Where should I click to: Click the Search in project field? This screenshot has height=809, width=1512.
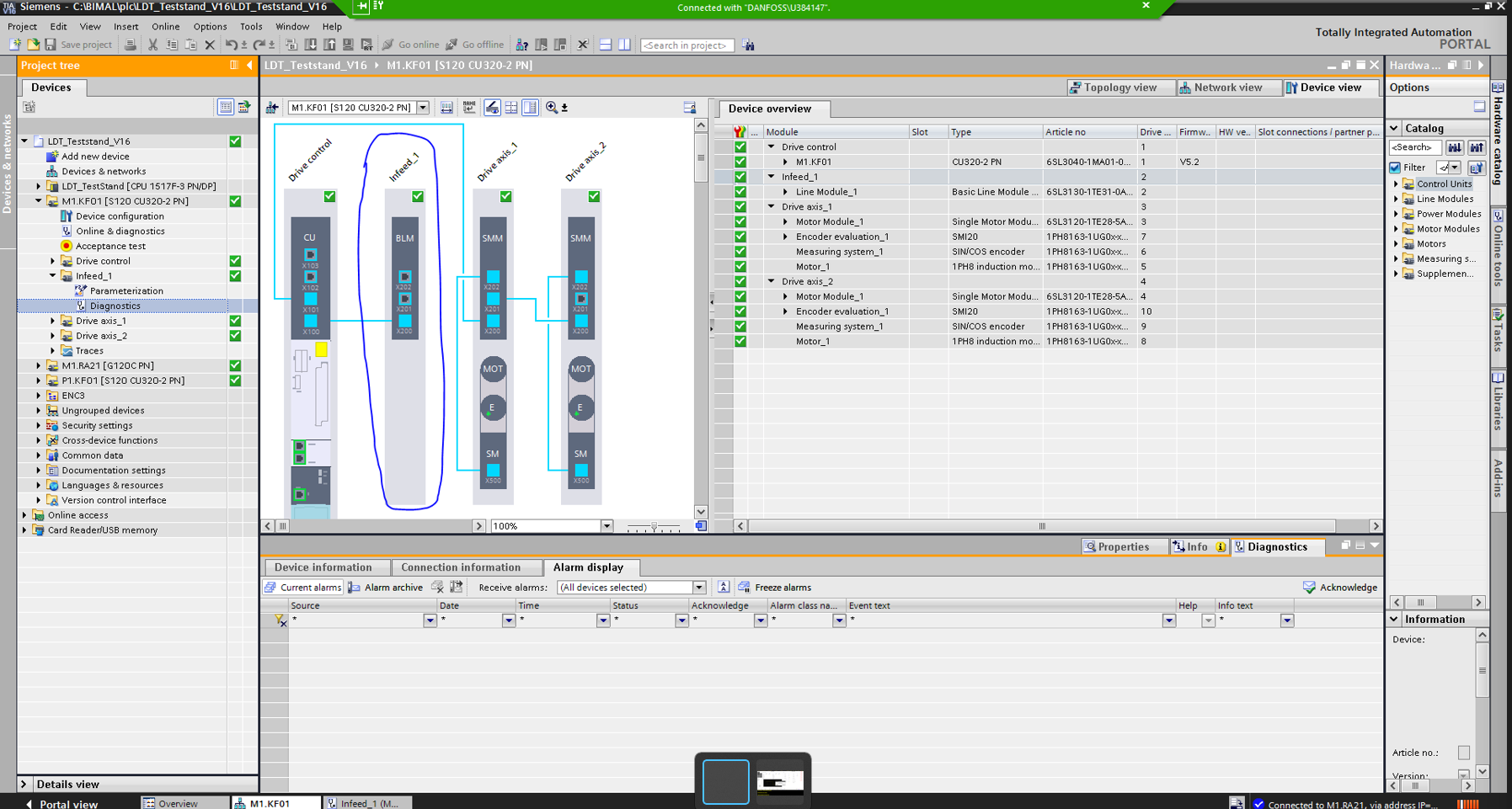tap(687, 45)
